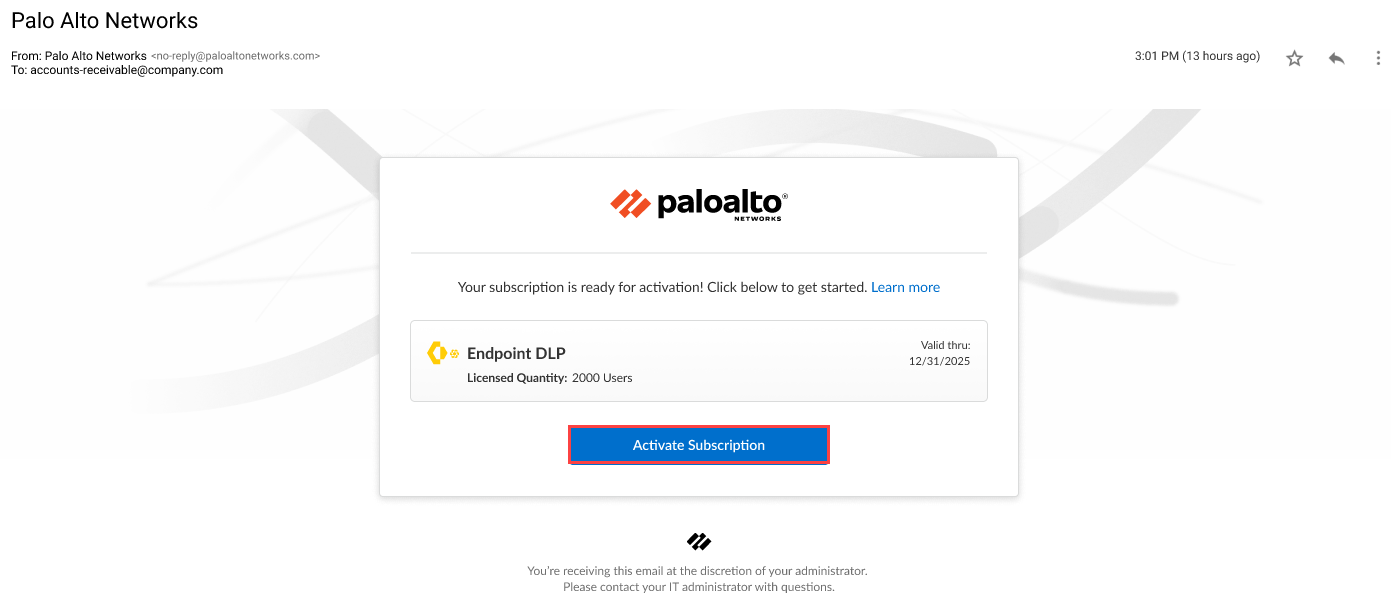The height and width of the screenshot is (613, 1391).
Task: Click the Palo Alto Networks subject heading
Action: click(105, 21)
